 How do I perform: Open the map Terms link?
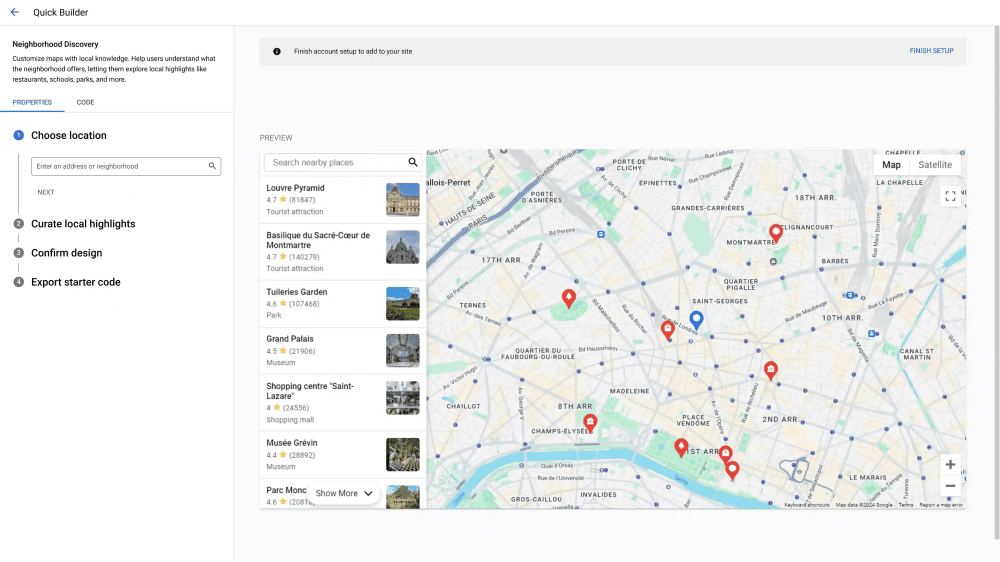[x=906, y=505]
